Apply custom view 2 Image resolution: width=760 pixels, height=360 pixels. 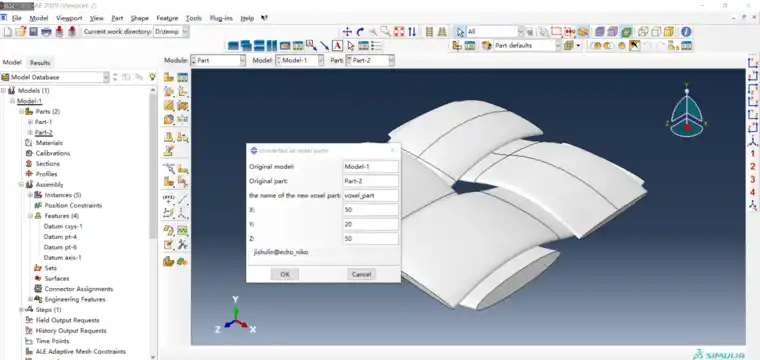pos(753,167)
